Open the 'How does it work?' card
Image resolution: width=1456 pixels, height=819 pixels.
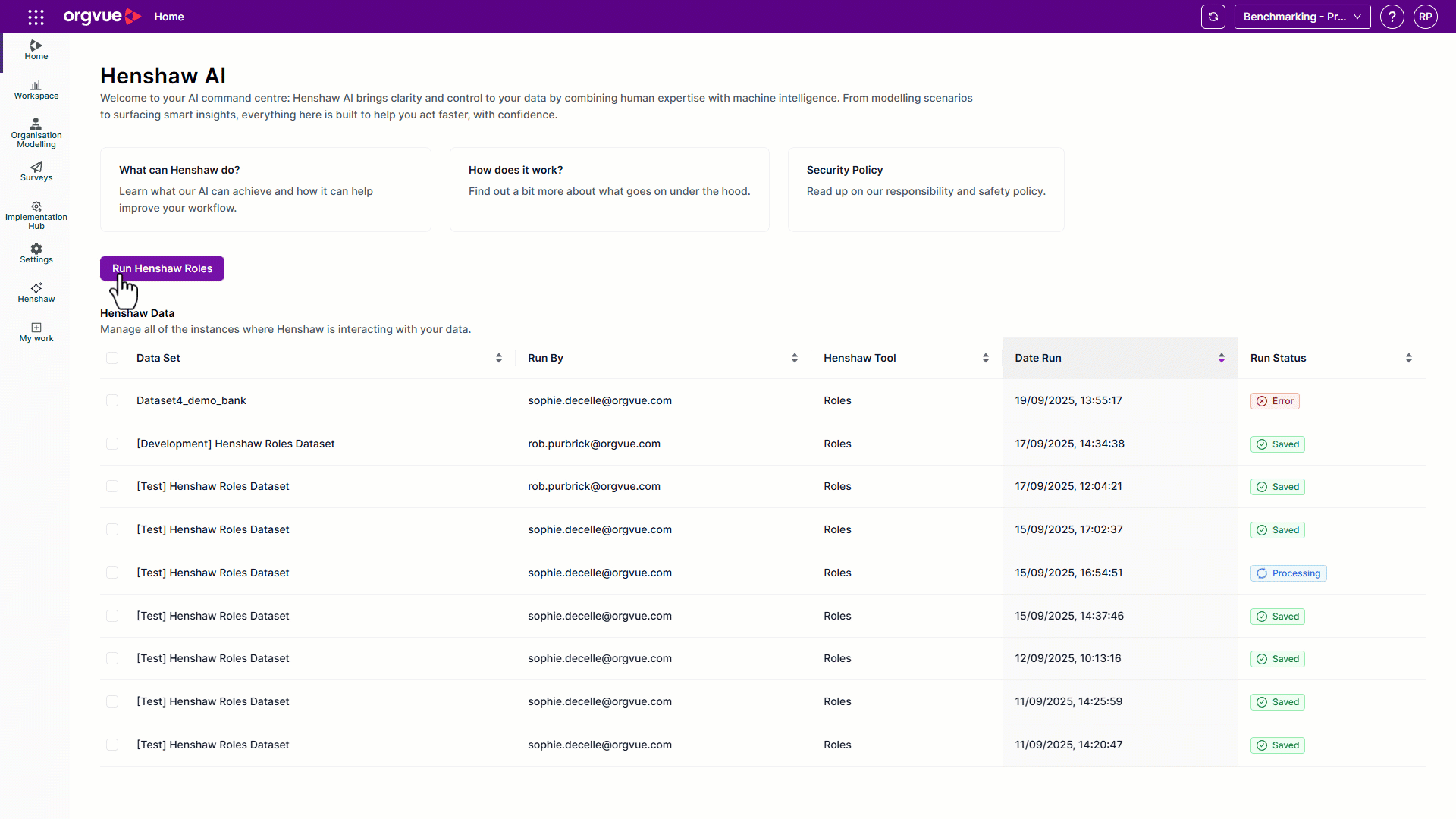(610, 190)
